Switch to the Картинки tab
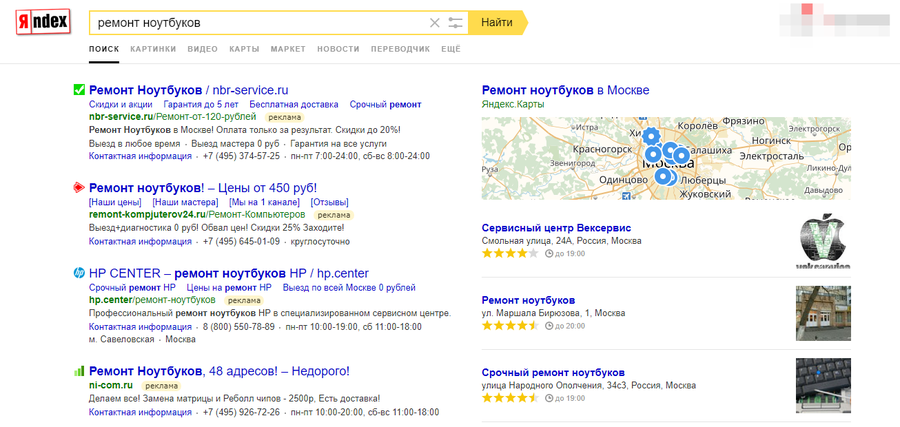This screenshot has width=900, height=427. point(153,49)
